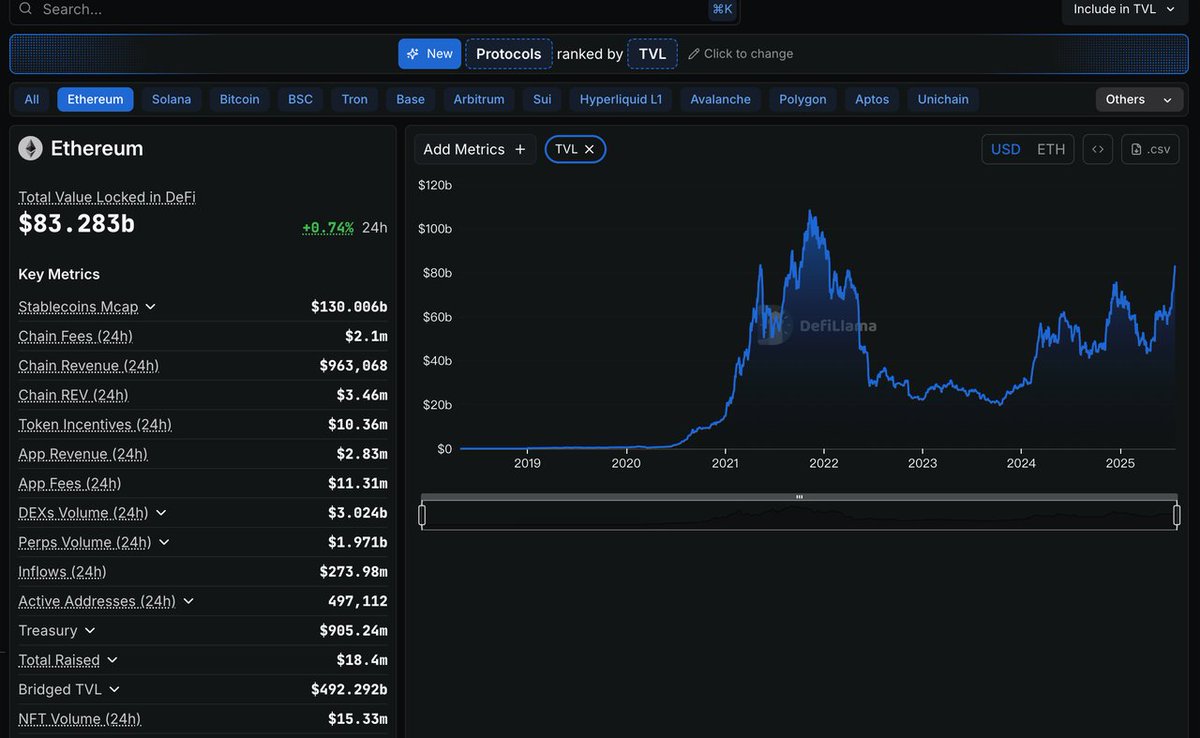Click the embed code icon button
Screen dimensions: 1200x738
pyautogui.click(x=1097, y=149)
